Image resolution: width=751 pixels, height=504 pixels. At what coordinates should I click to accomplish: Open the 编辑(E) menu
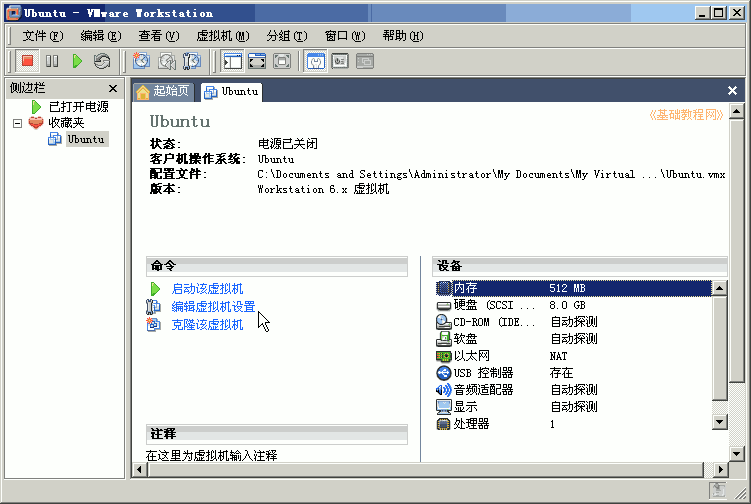[x=101, y=36]
